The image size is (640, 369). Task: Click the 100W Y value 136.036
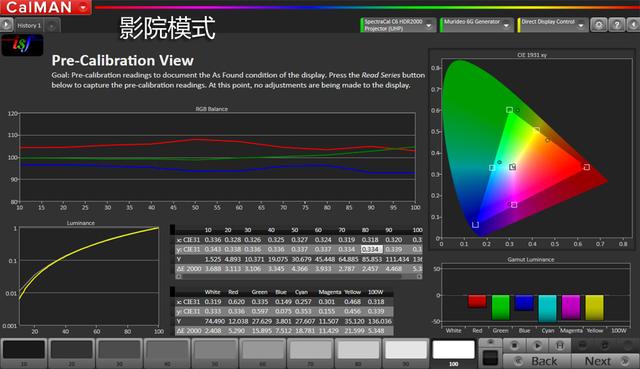pos(380,321)
